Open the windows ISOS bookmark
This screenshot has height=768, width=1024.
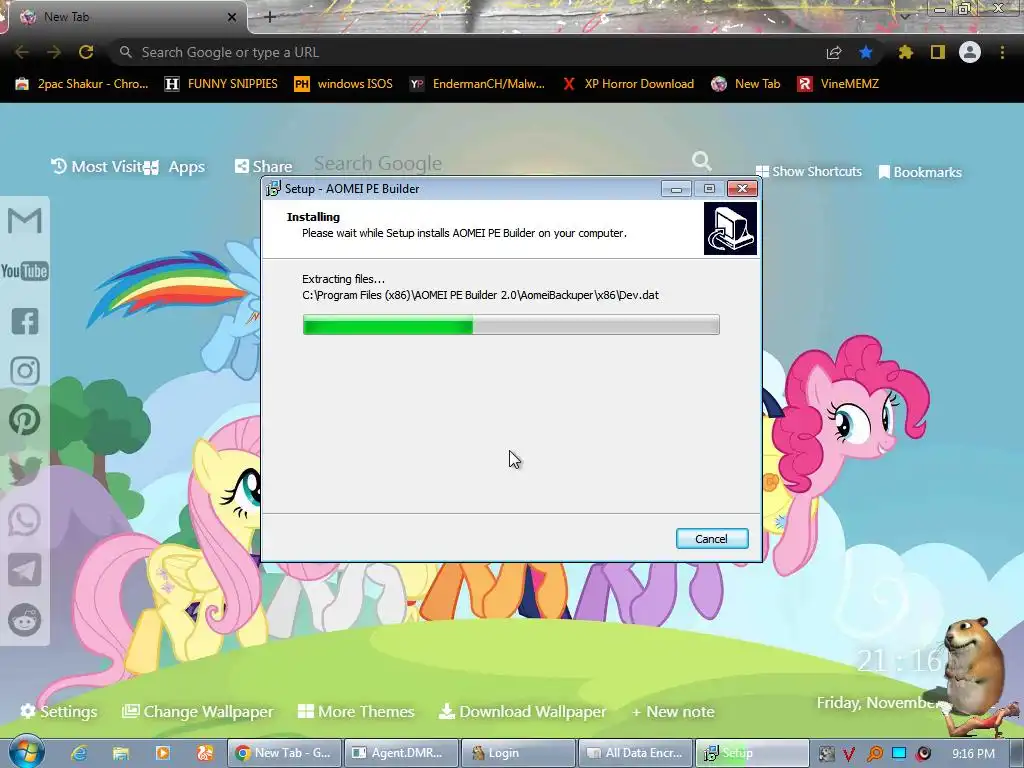(344, 84)
